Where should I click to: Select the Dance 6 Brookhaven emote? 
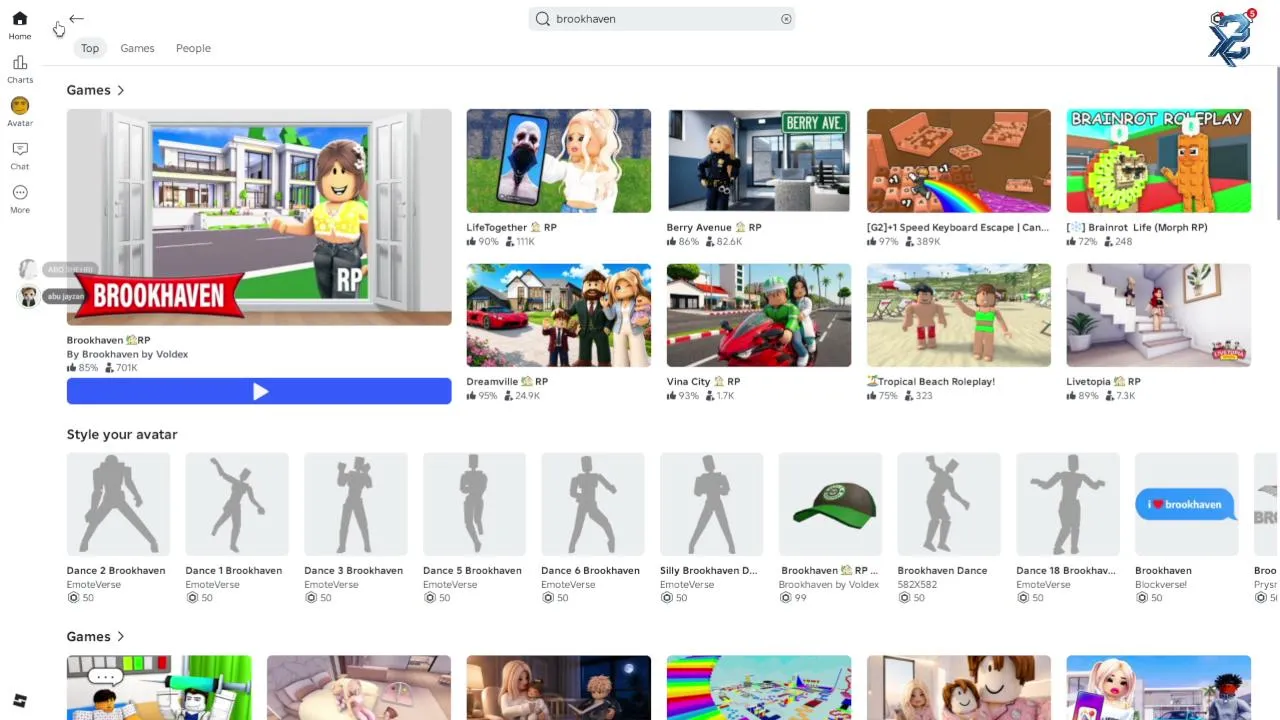pos(593,504)
